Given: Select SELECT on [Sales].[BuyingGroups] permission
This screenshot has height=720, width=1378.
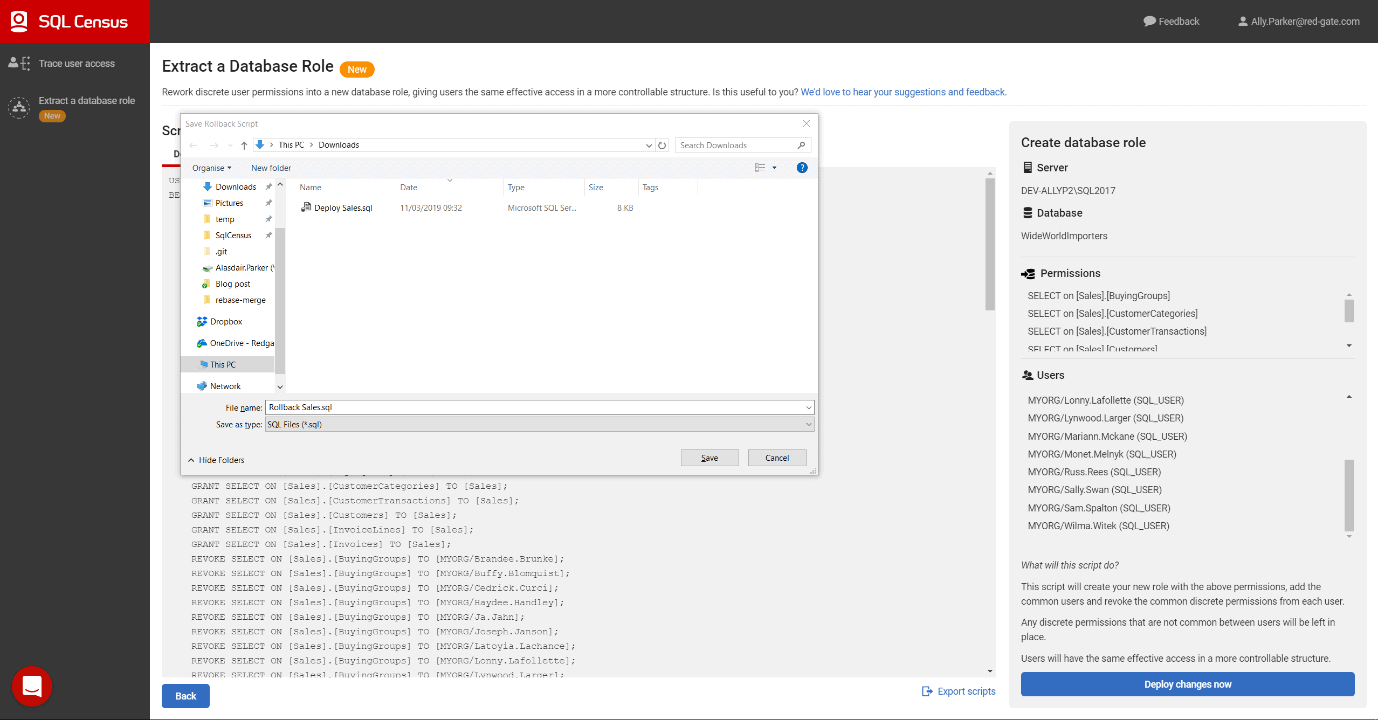Looking at the screenshot, I should [1099, 296].
